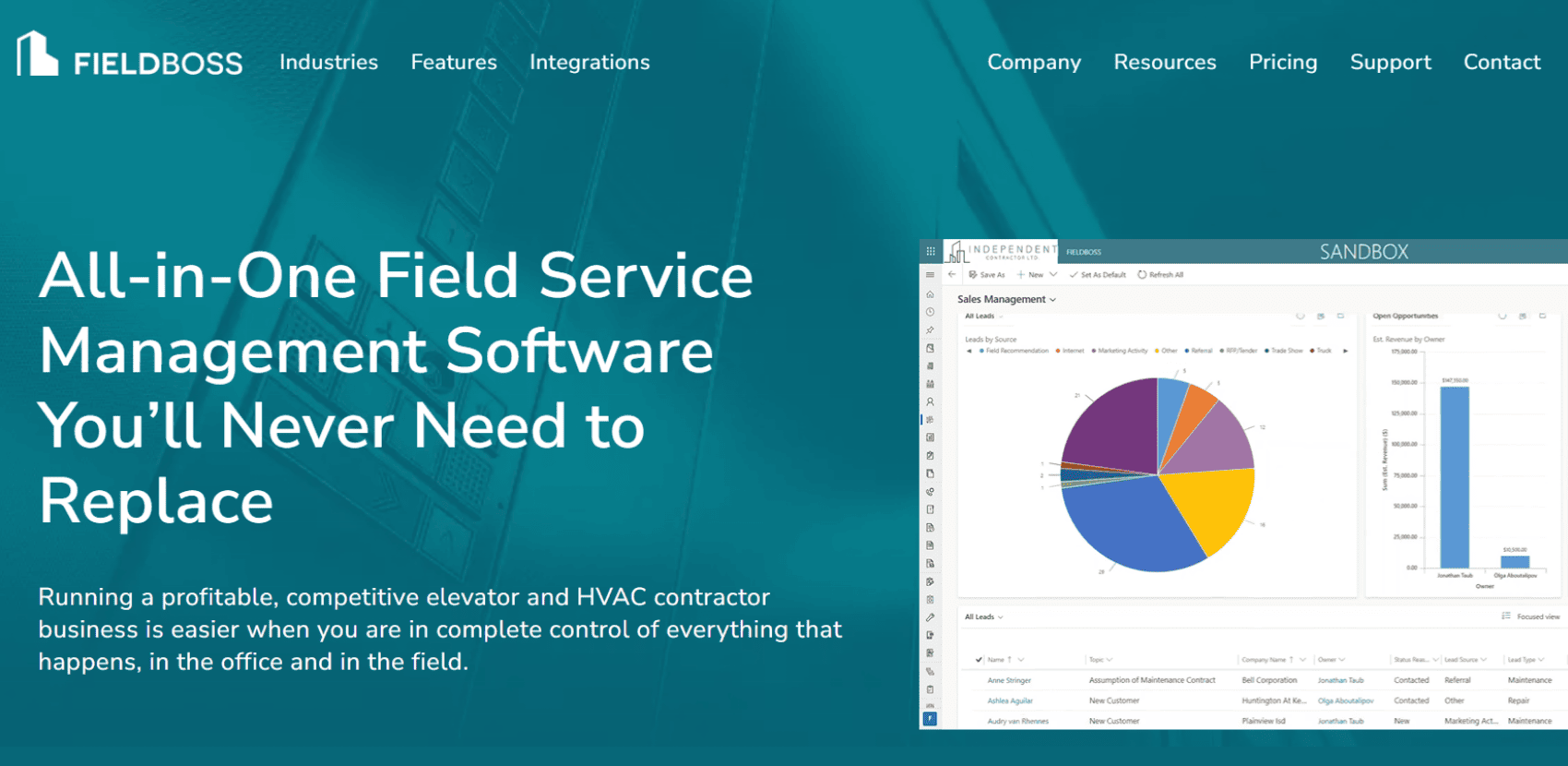Expand the All Leads chart via its icon
1568x766 pixels.
(1341, 316)
